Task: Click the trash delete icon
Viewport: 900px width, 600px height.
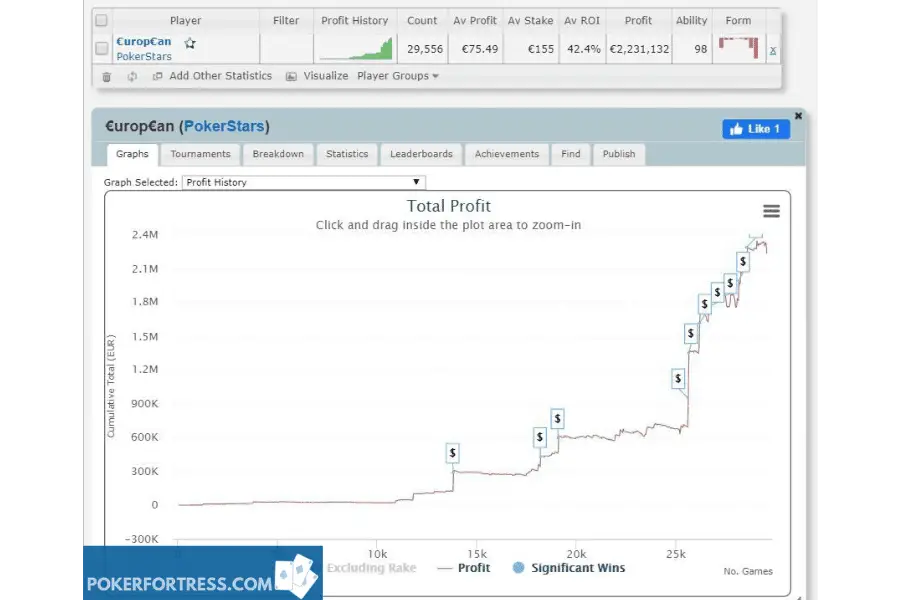Action: pyautogui.click(x=106, y=76)
